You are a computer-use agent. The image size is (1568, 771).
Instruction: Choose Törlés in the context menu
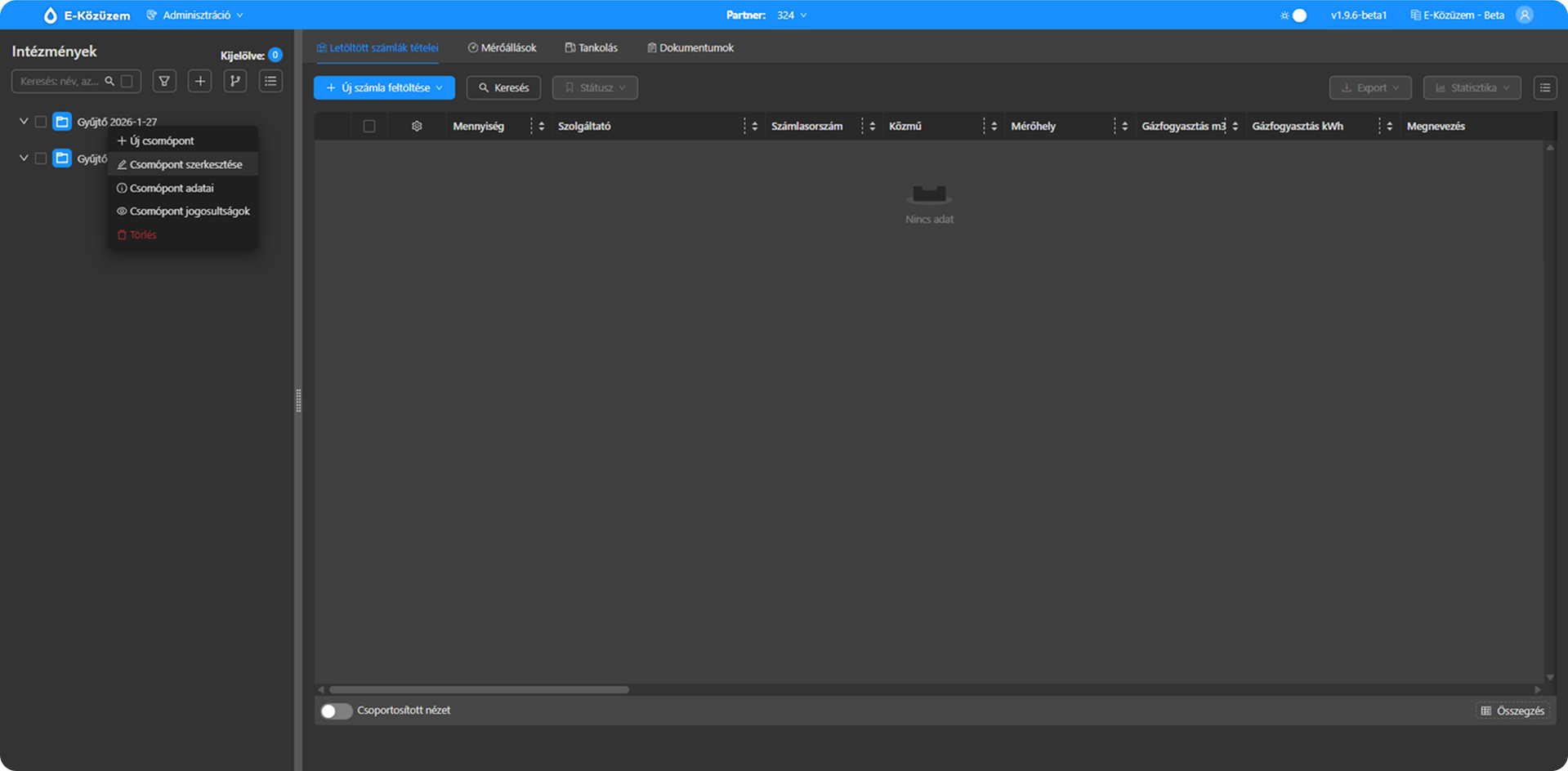click(x=142, y=234)
